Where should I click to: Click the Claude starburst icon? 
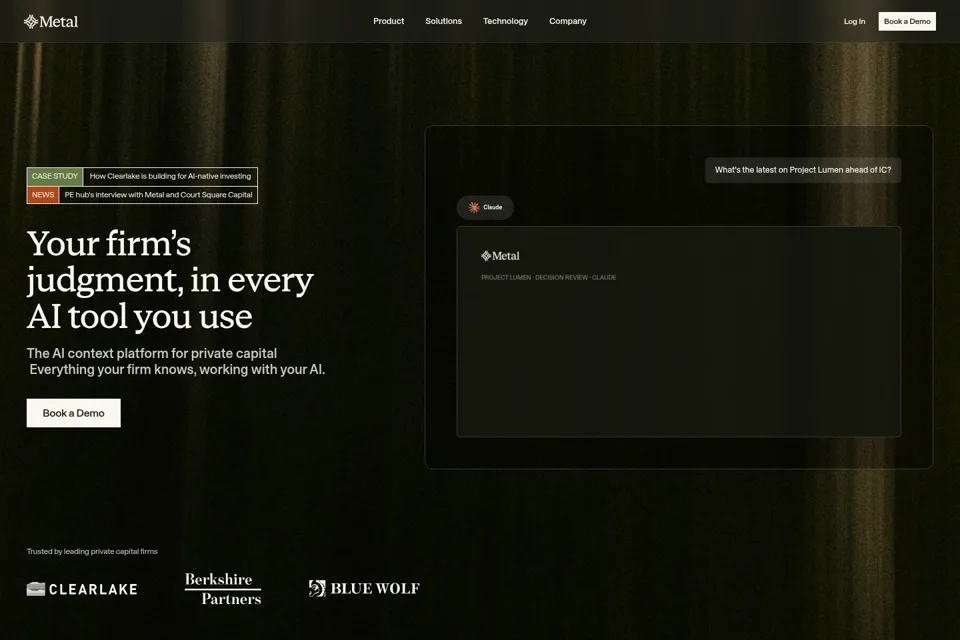[474, 208]
